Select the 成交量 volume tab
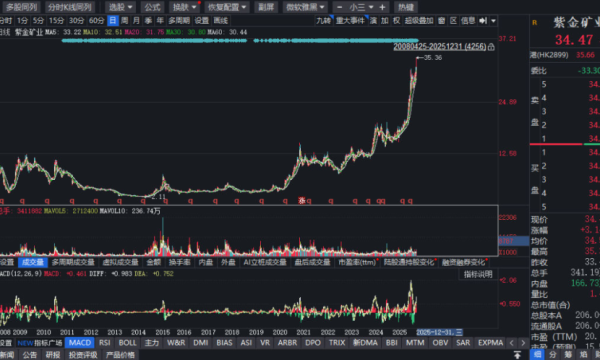Viewport: 600px width, 360px height. tap(33, 262)
